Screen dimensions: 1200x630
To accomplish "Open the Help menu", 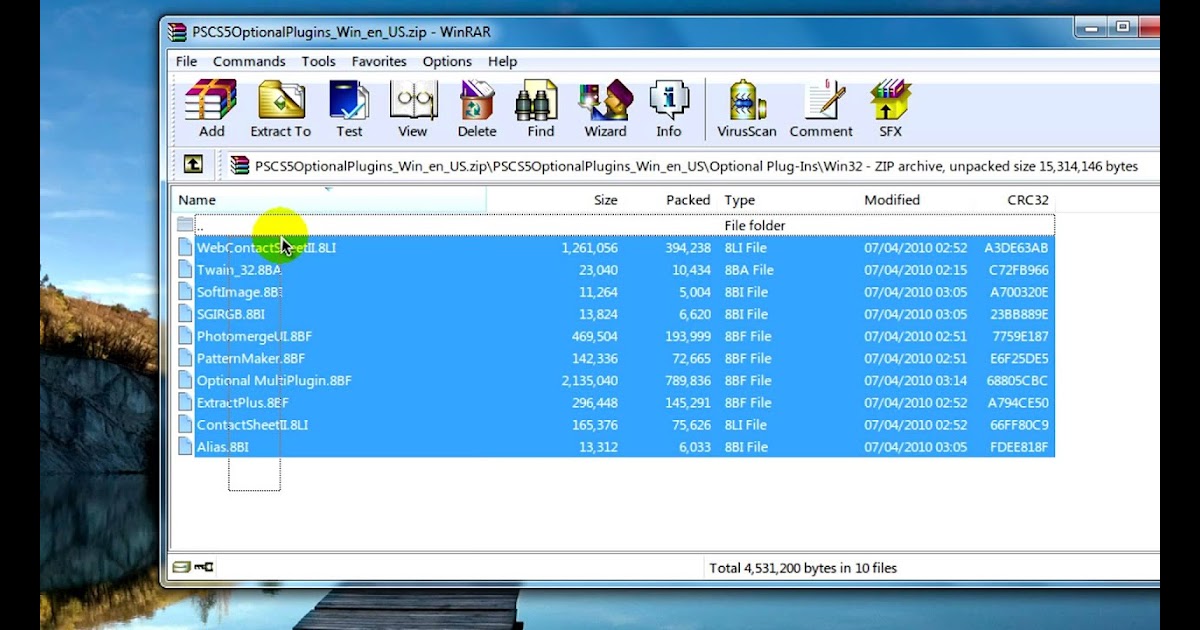I will point(503,61).
